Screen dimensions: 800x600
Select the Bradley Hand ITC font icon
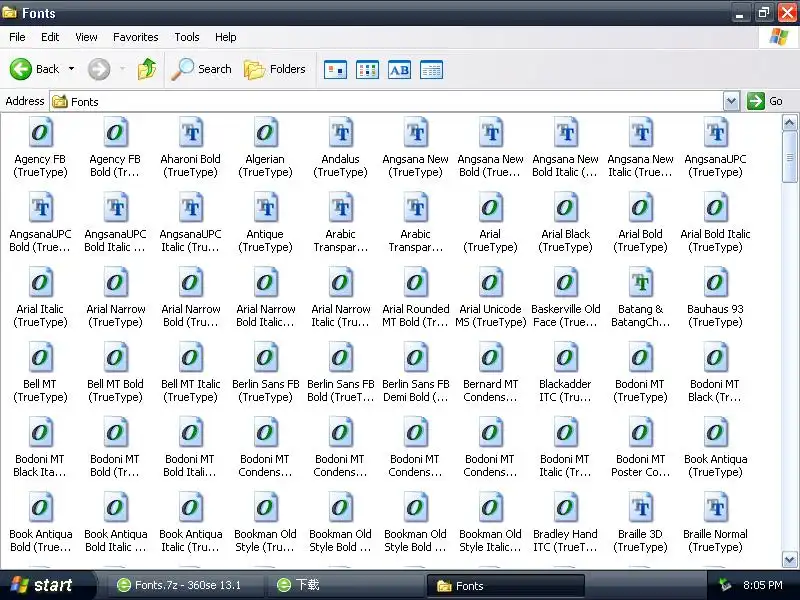565,507
